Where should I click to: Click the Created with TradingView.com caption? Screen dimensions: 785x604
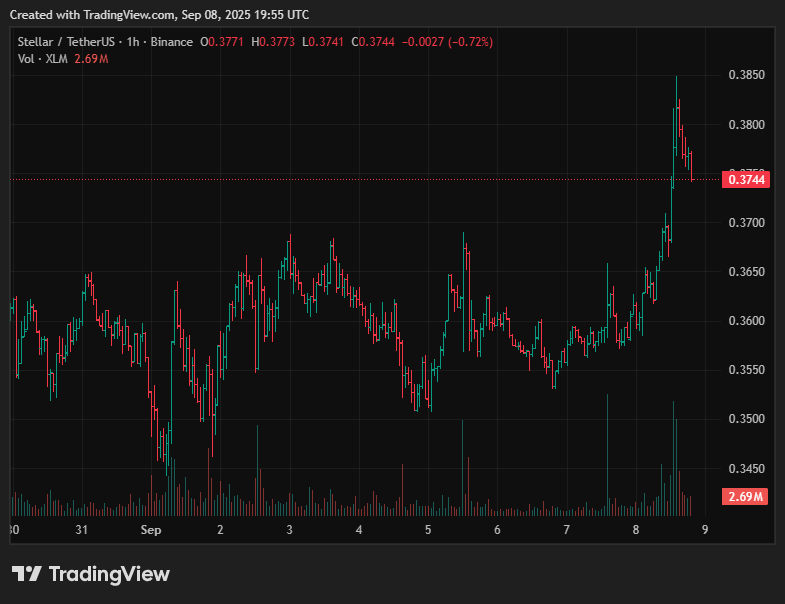162,15
